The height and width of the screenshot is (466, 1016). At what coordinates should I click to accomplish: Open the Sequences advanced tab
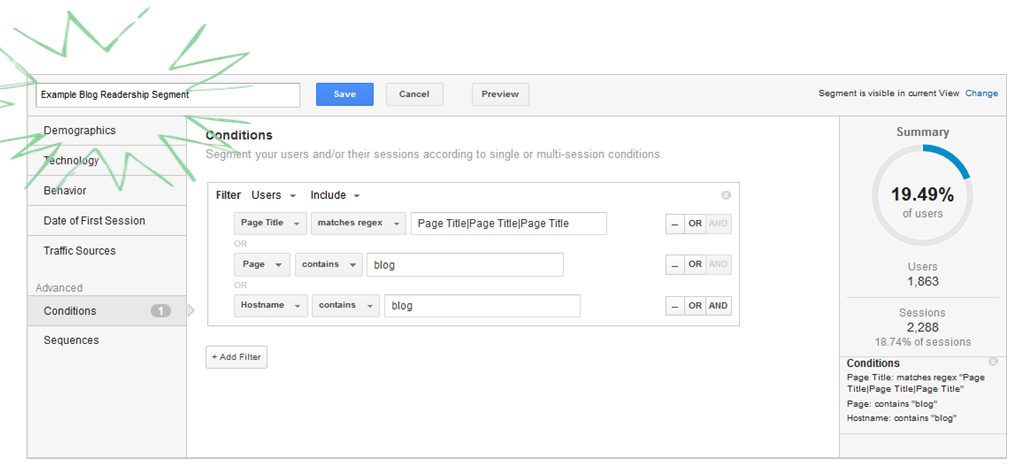pos(107,340)
